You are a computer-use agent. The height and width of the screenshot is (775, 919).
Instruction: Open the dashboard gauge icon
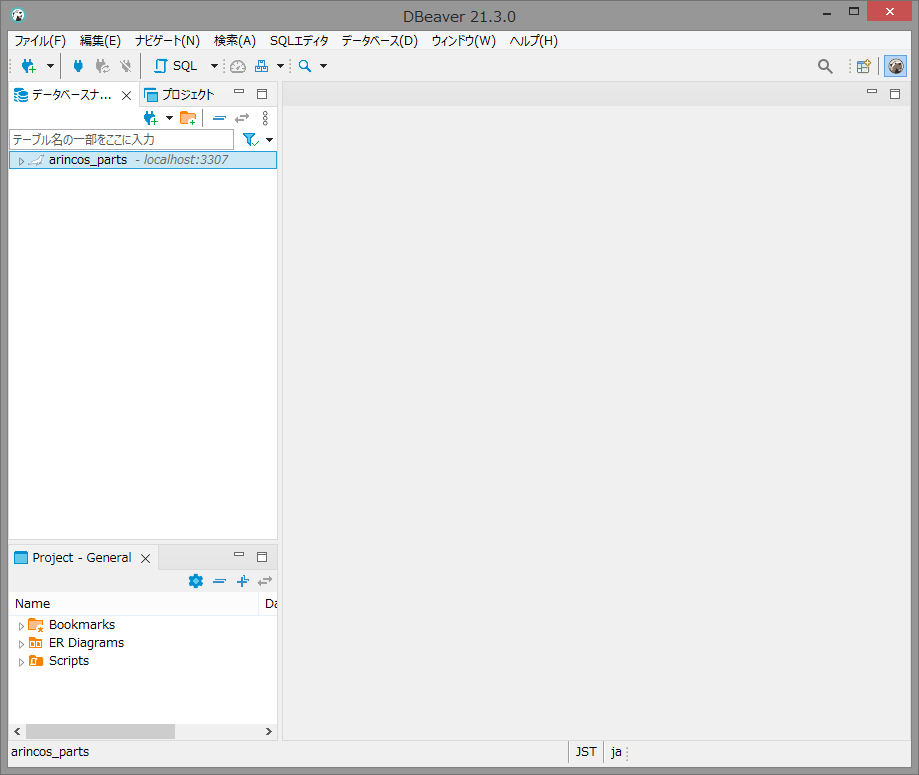coord(238,66)
